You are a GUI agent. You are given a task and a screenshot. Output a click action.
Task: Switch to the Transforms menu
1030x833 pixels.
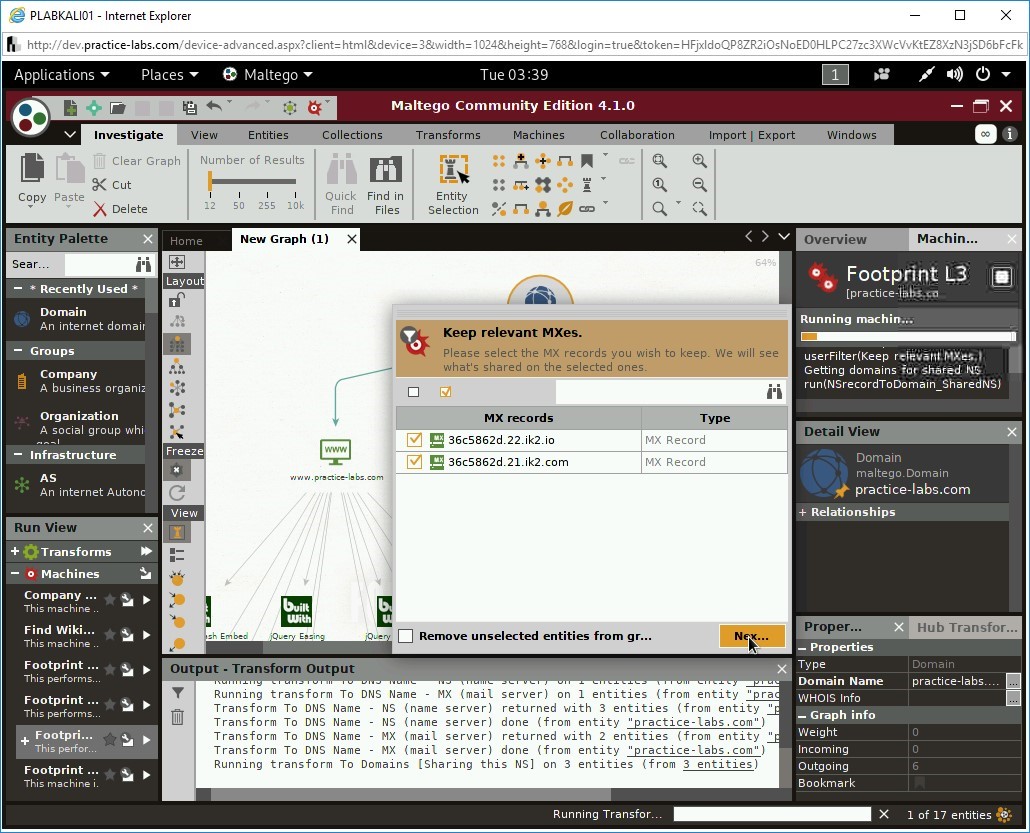(447, 134)
